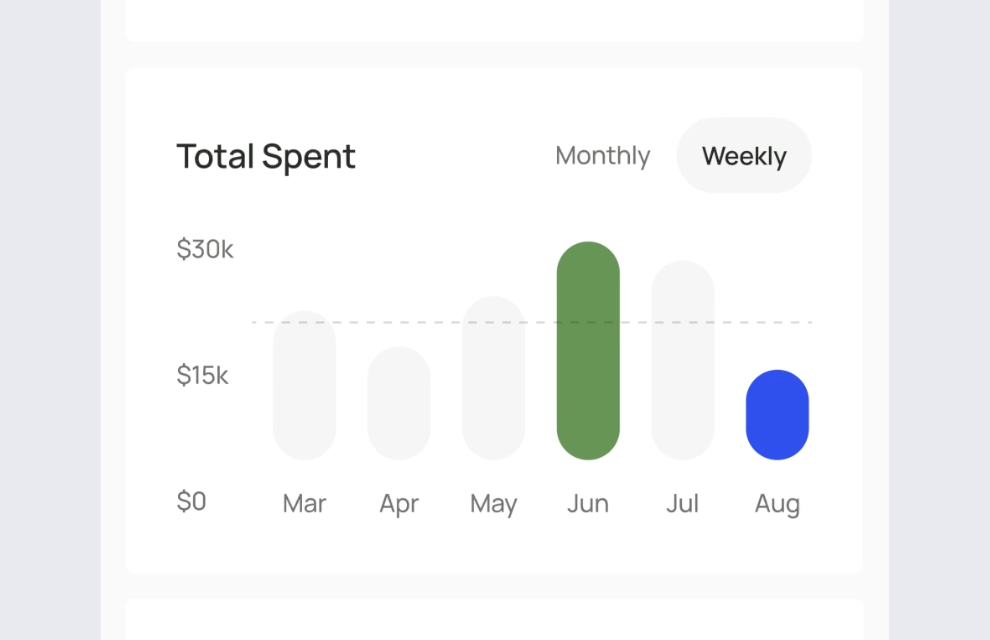Screen dimensions: 990x640
Task: Click the card above Total Spent
Action: 494,20
